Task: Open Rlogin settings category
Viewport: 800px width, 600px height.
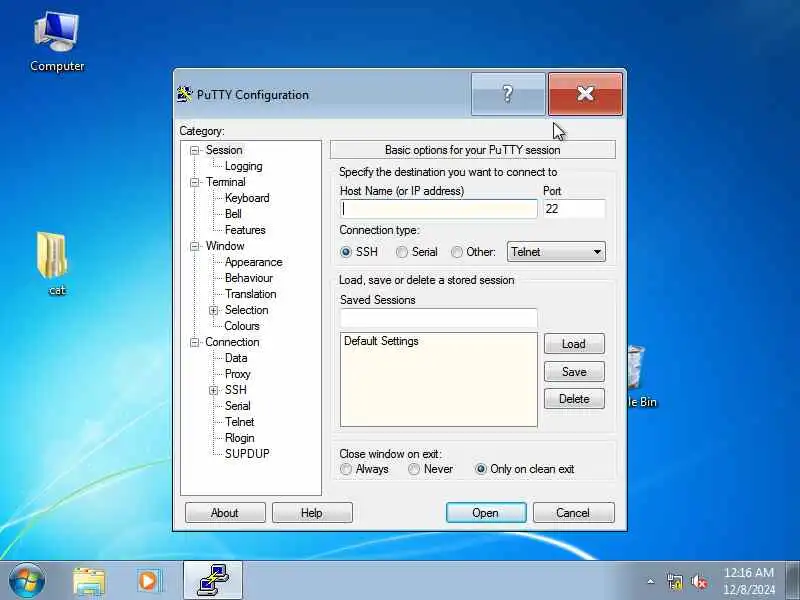Action: [x=239, y=438]
